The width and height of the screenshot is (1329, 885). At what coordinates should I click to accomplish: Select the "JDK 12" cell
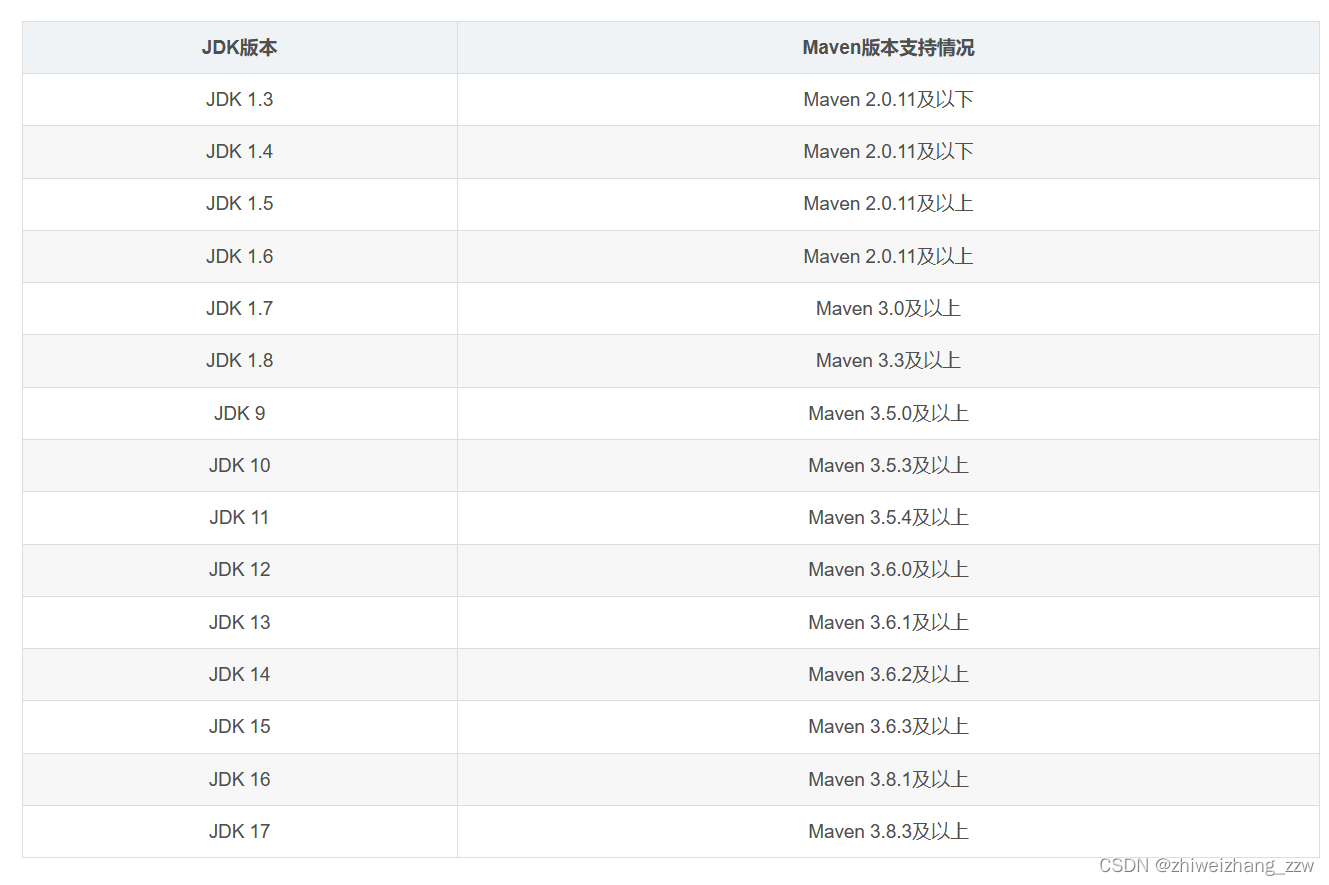point(240,570)
